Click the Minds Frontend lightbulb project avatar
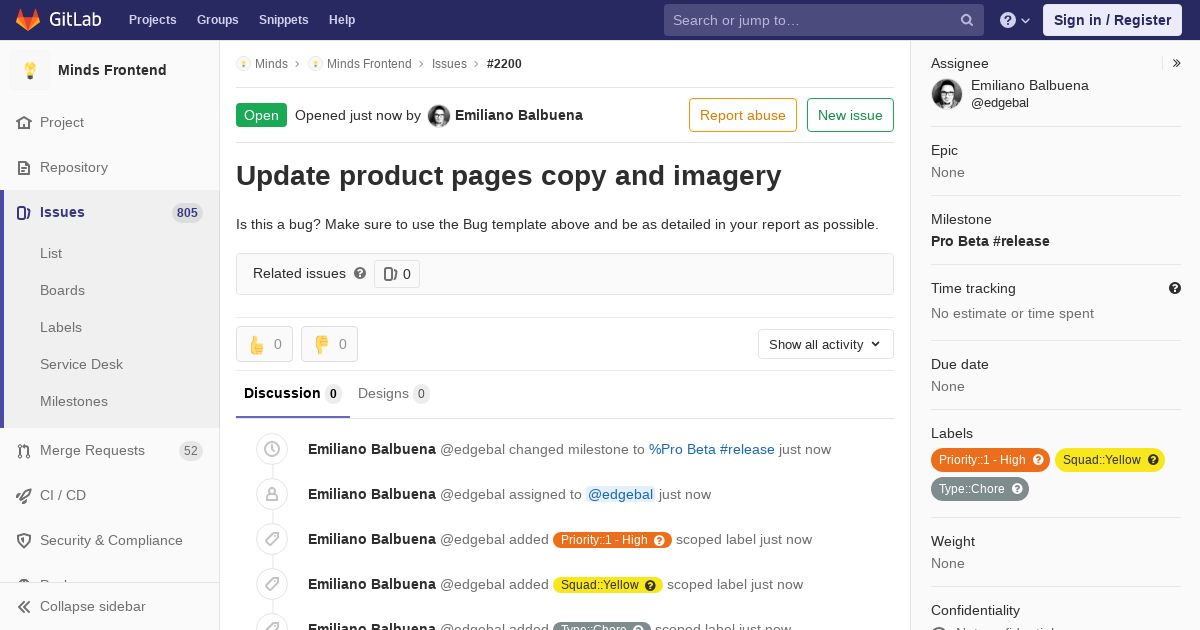Screen dimensions: 1200x630 [30, 70]
